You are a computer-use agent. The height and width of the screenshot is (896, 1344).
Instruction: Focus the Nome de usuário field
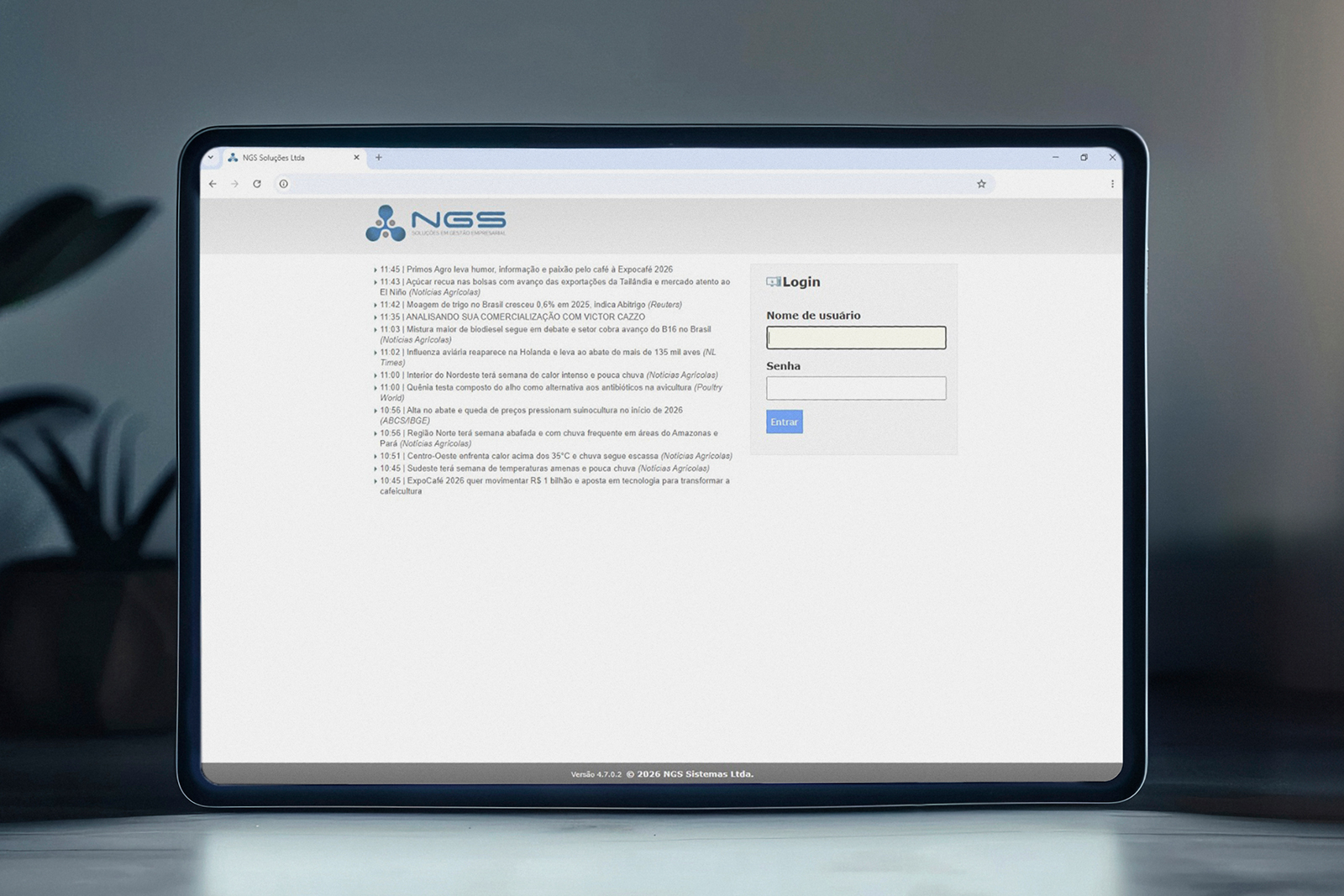[x=856, y=338]
